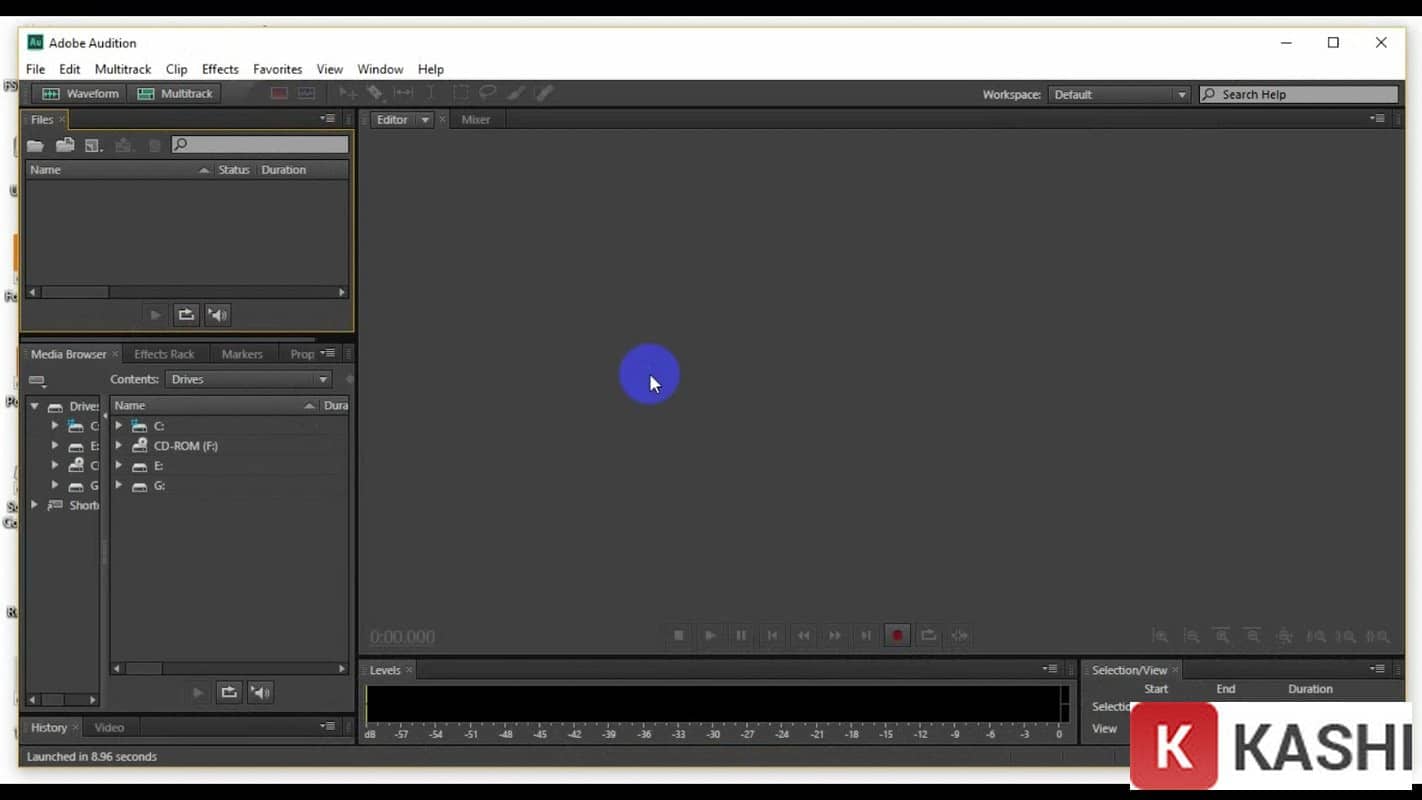Toggle the spectral frequency display icon
Viewport: 1422px width, 800px height.
point(279,94)
